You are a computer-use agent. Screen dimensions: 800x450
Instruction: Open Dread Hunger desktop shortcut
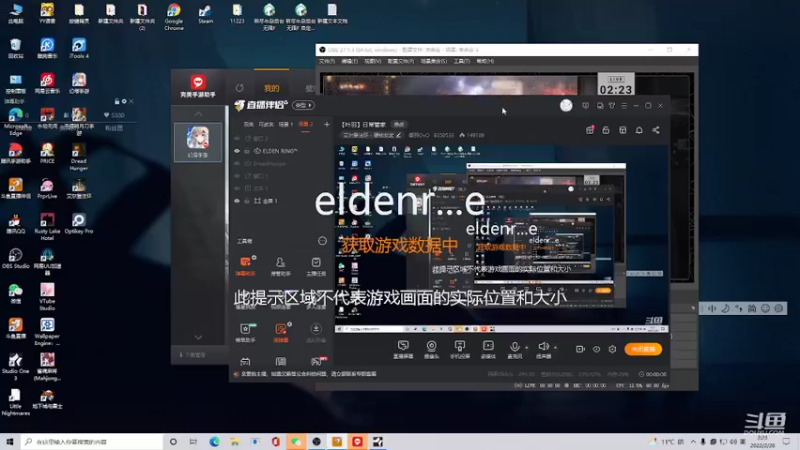coord(79,157)
